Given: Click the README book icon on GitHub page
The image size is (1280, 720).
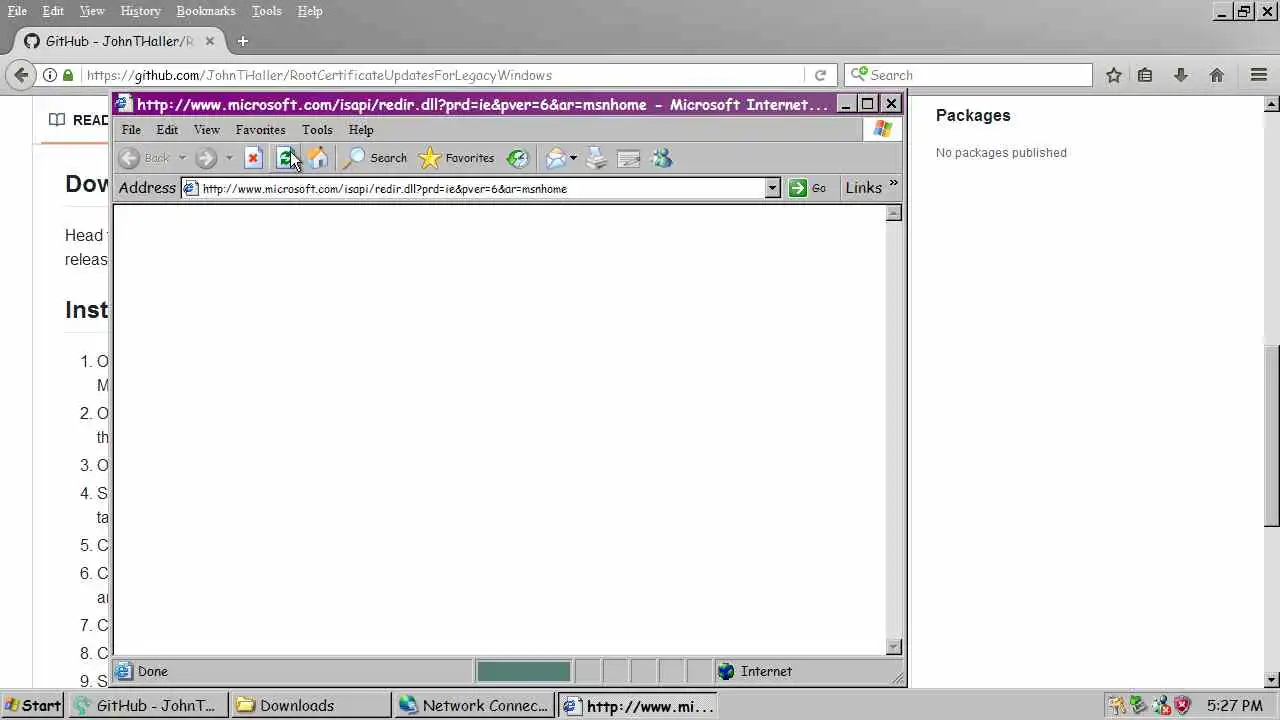Looking at the screenshot, I should coord(57,120).
